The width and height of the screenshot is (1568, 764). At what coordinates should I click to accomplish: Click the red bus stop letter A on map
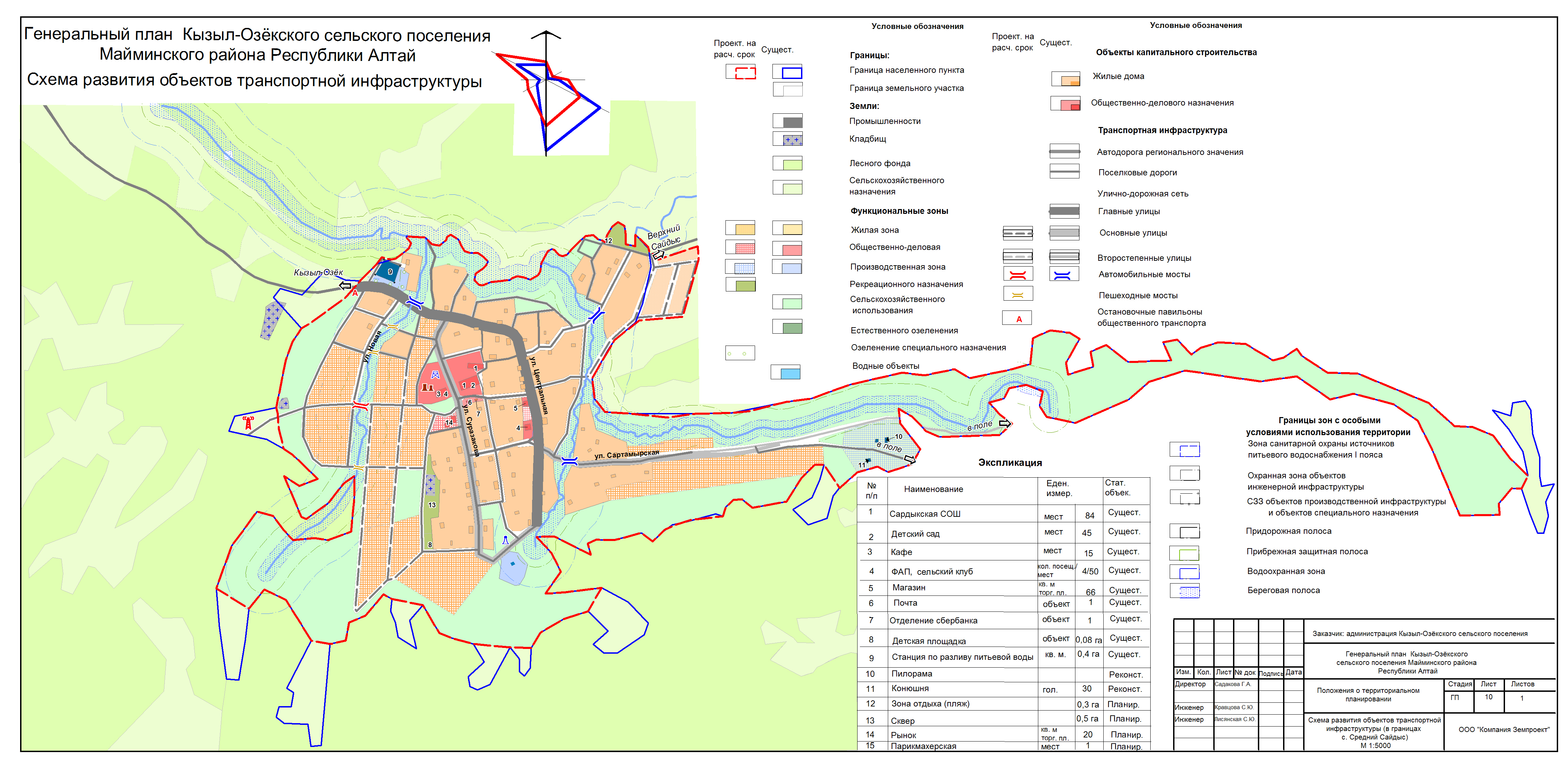click(x=355, y=293)
